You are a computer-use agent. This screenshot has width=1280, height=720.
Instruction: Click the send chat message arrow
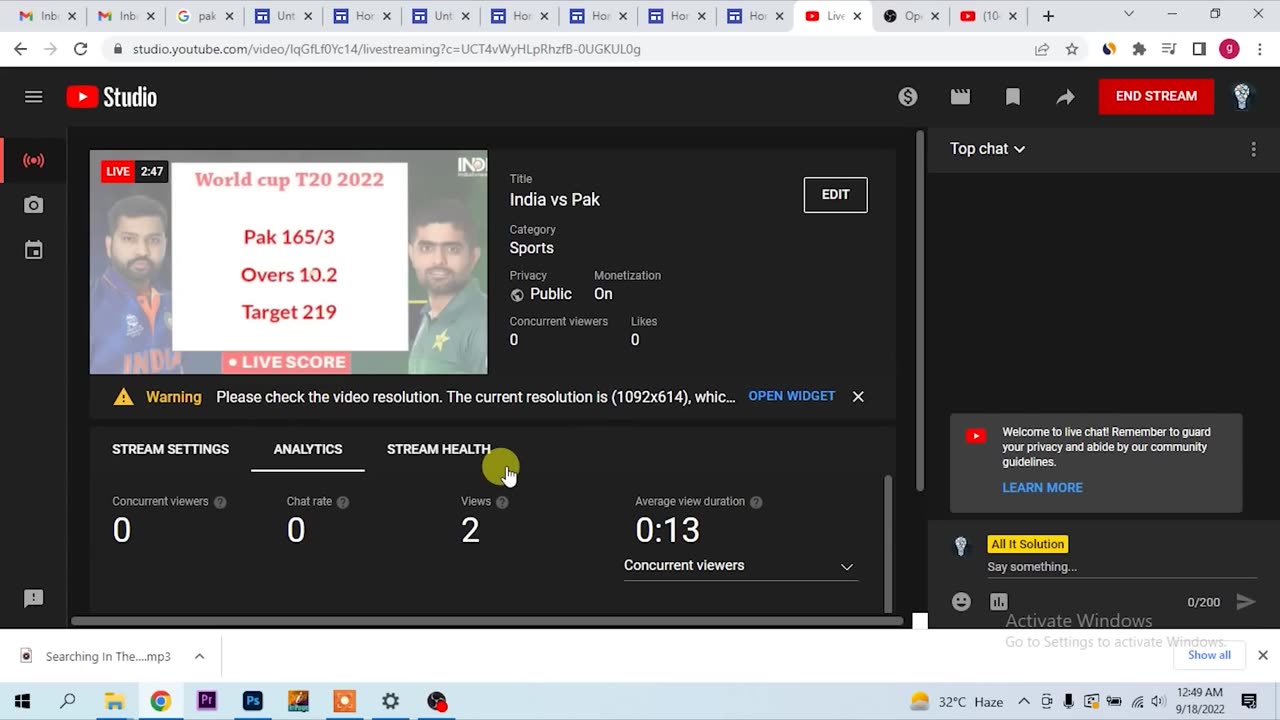tap(1245, 601)
